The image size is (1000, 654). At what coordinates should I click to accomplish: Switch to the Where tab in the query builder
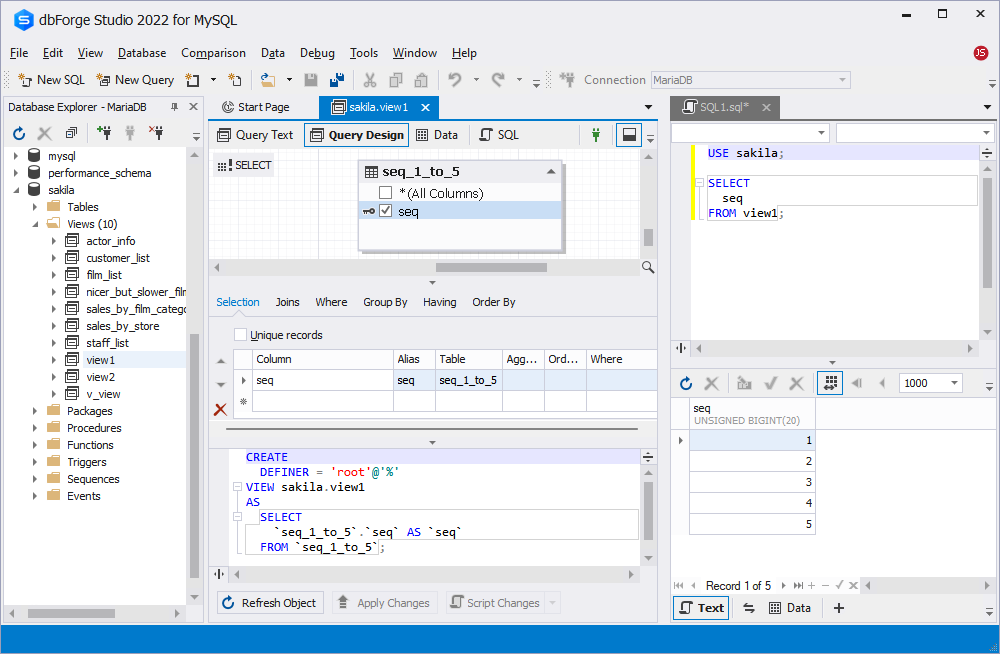[331, 301]
